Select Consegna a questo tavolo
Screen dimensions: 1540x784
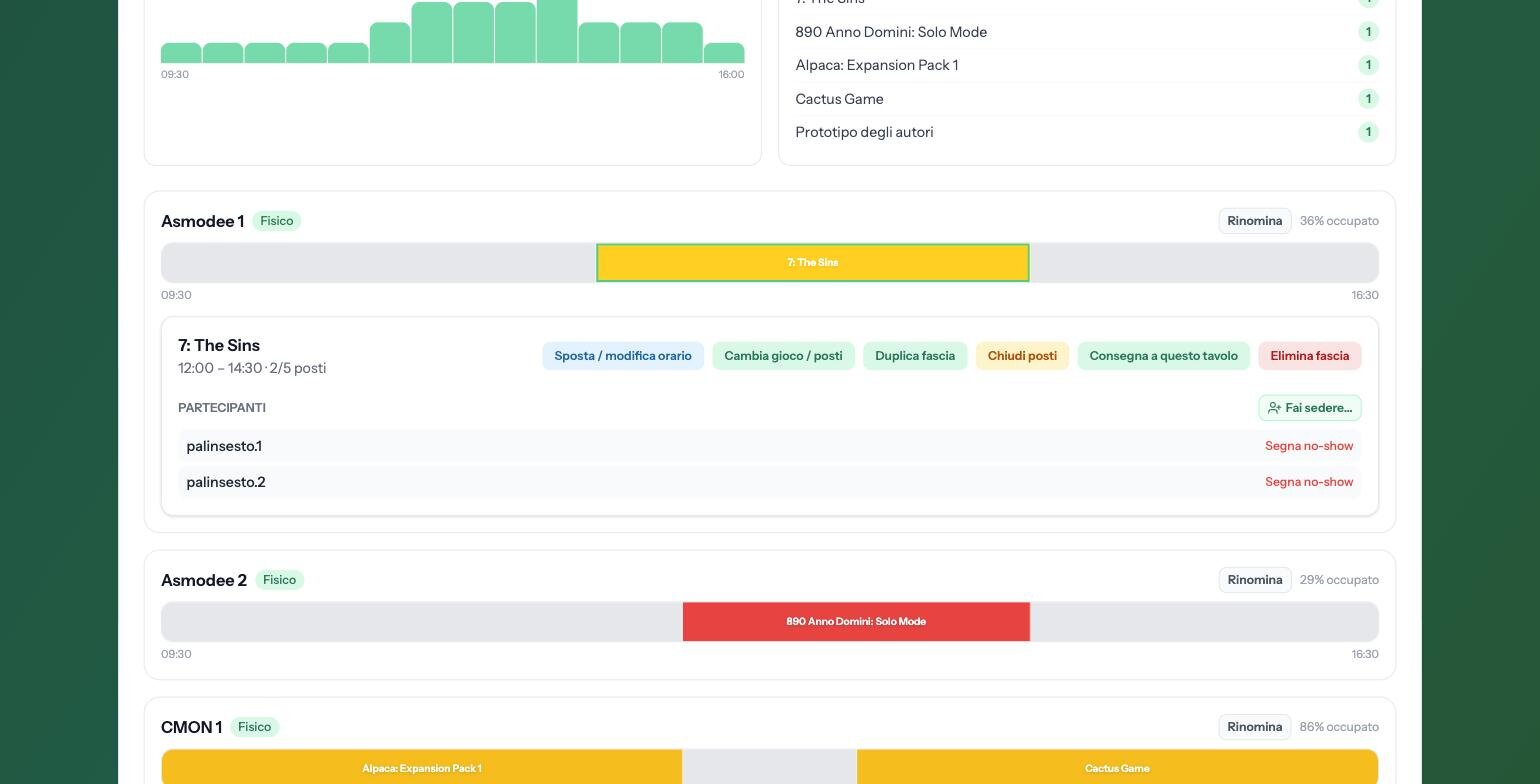pyautogui.click(x=1163, y=356)
